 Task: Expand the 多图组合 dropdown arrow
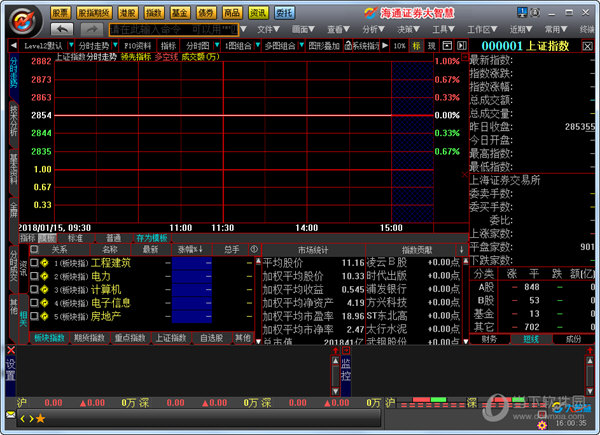[302, 46]
